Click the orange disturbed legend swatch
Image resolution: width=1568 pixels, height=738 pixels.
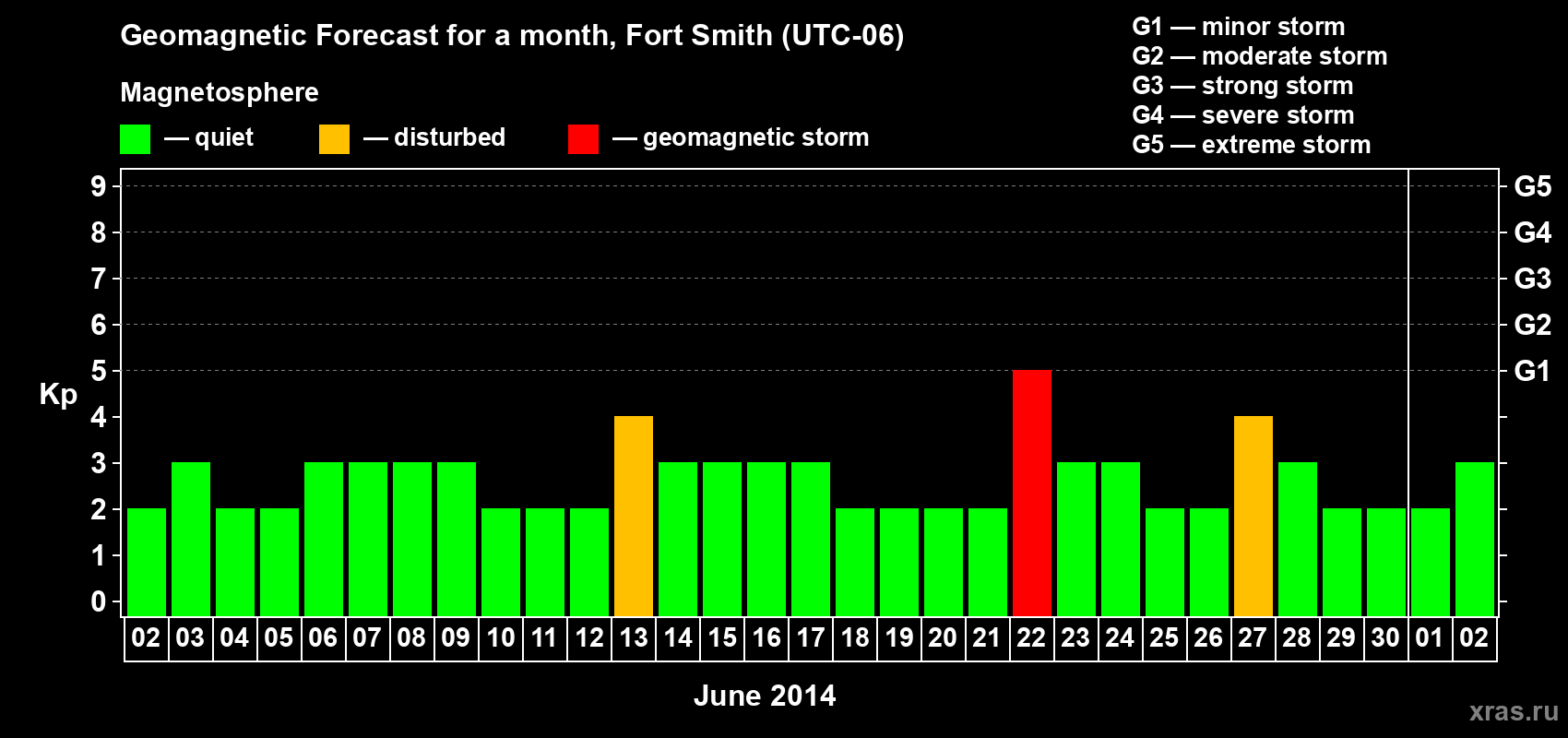334,139
